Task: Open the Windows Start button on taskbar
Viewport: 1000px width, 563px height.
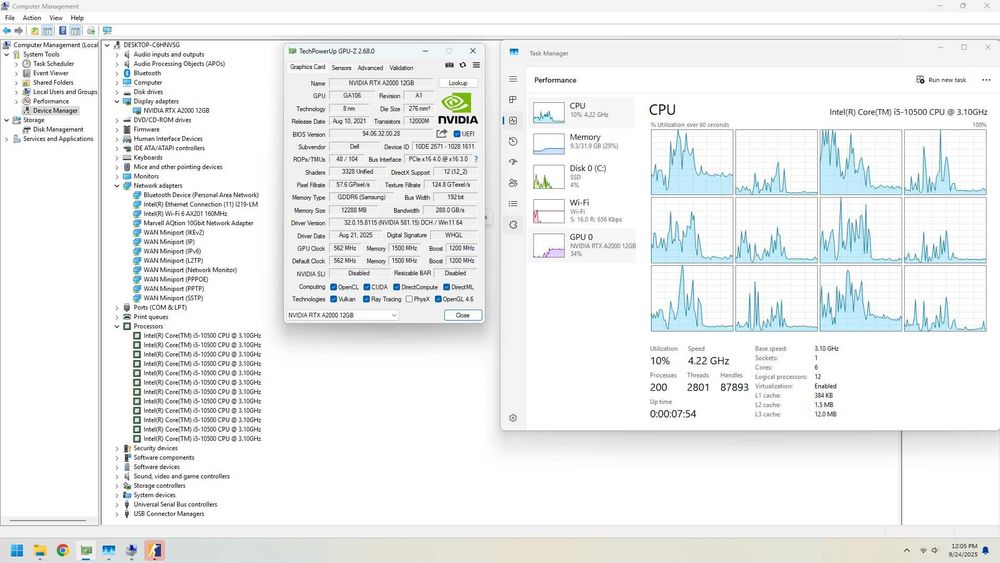Action: click(17, 550)
